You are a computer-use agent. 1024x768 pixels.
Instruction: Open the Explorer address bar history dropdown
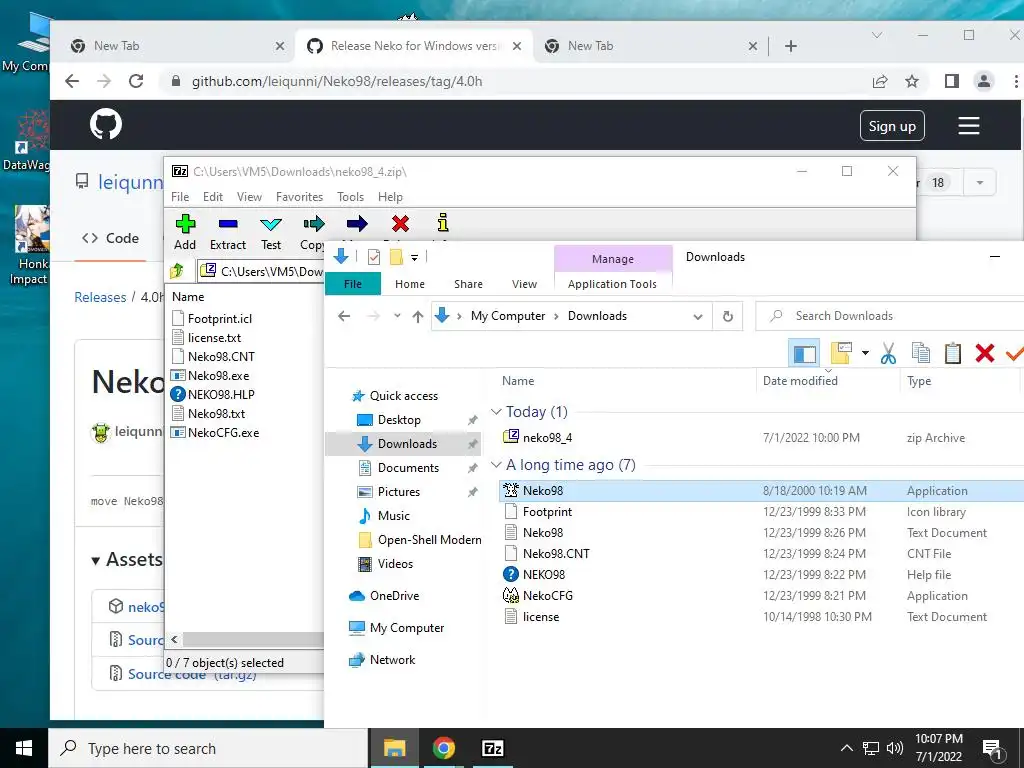pyautogui.click(x=697, y=317)
